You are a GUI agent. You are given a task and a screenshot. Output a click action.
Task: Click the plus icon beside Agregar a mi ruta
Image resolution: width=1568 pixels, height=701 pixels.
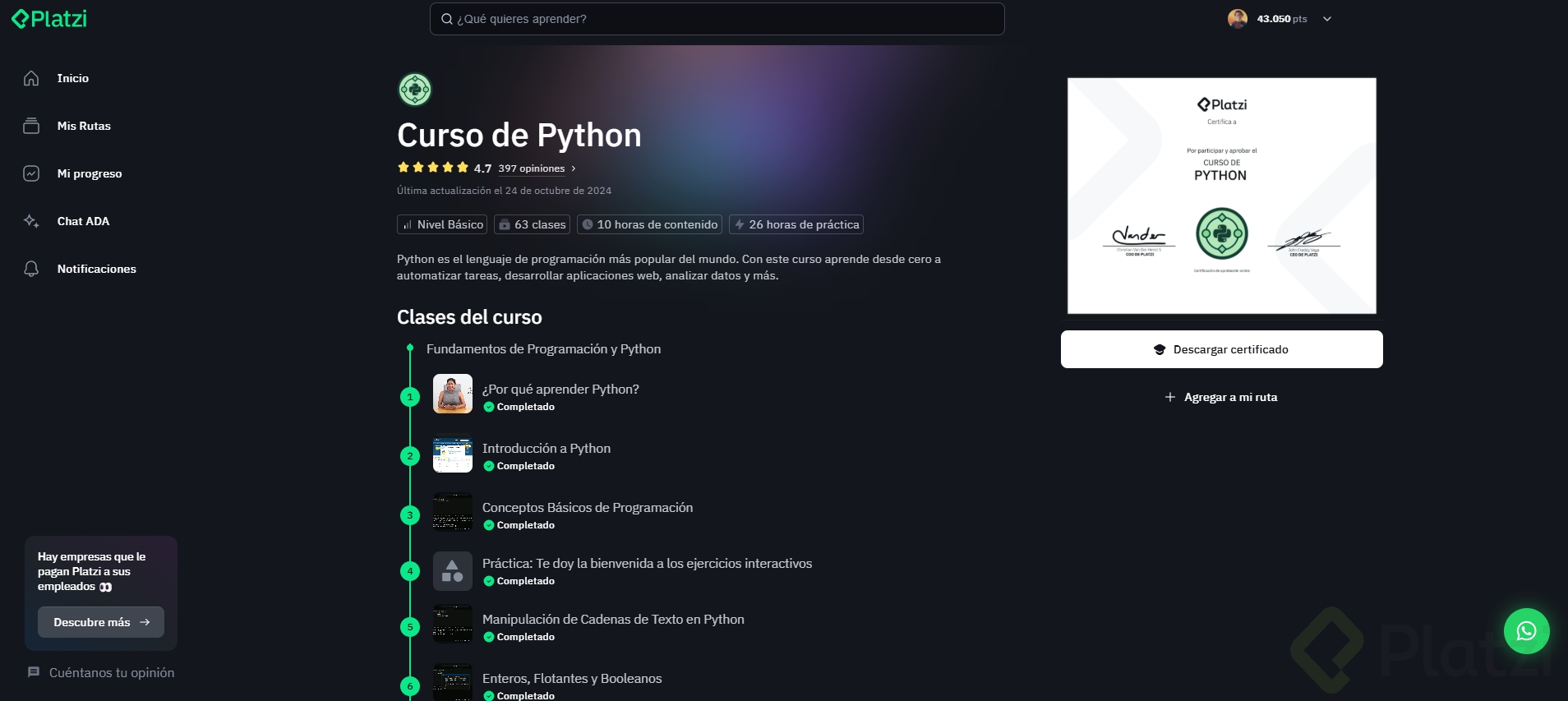1170,397
